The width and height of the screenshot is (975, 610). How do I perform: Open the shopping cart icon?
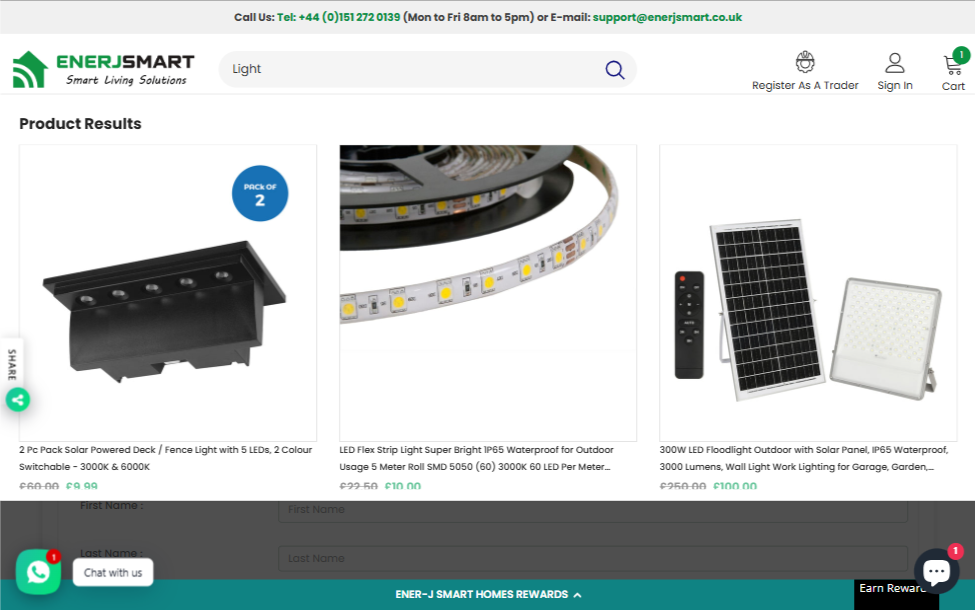tap(953, 66)
